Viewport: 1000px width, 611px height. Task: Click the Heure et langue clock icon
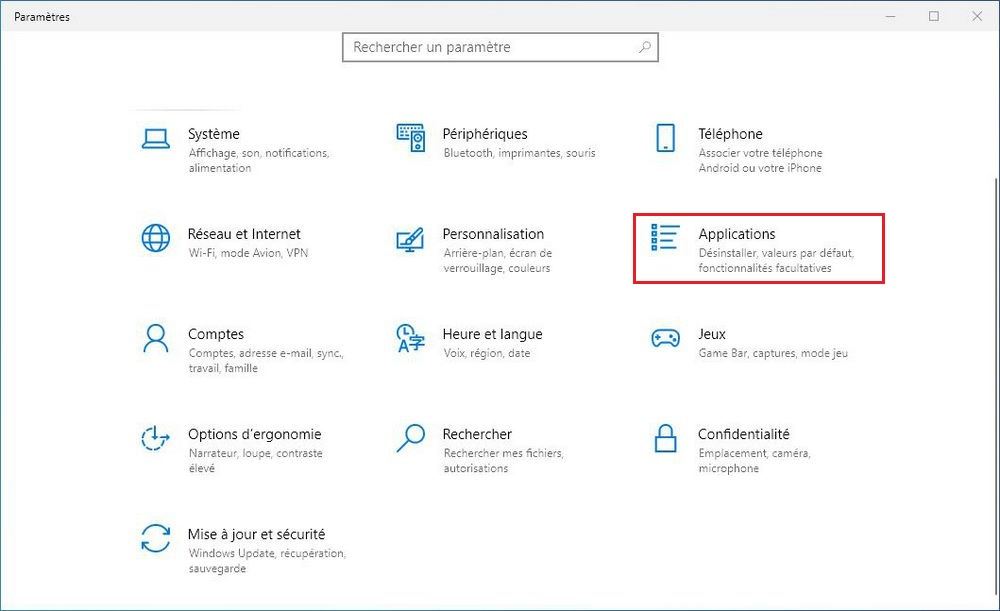[410, 338]
